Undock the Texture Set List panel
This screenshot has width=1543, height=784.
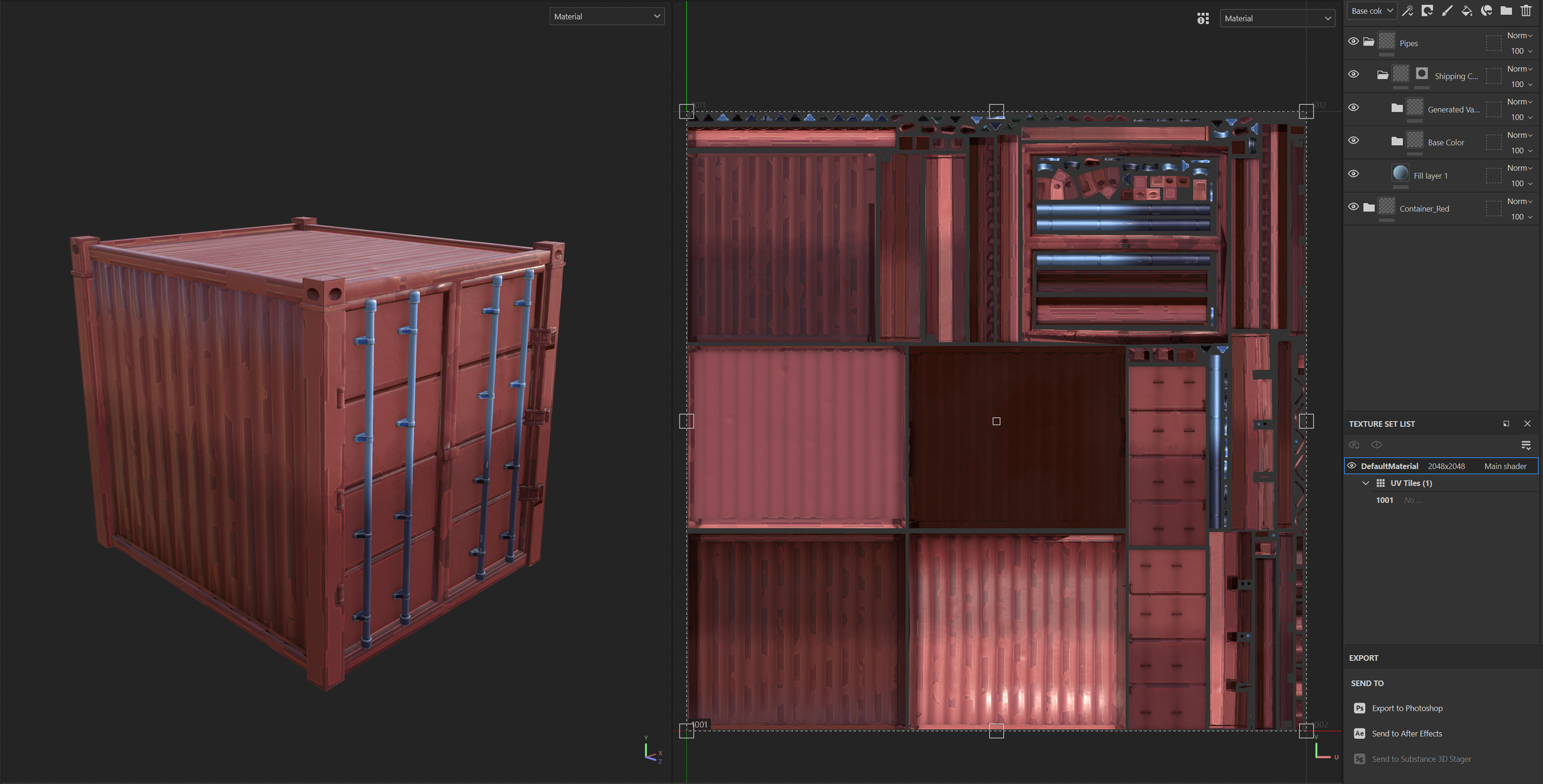(1507, 424)
